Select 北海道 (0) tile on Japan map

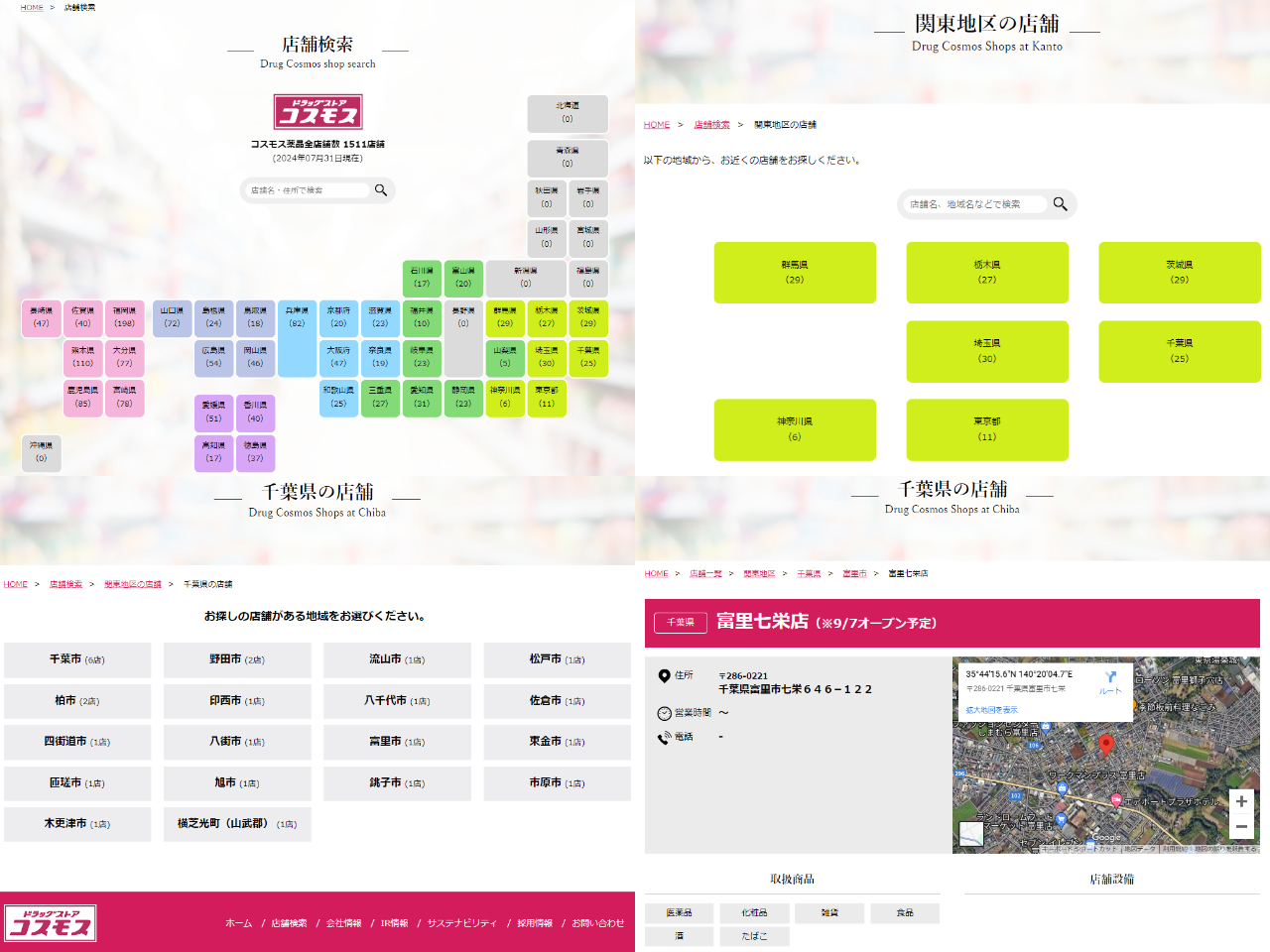(x=568, y=113)
